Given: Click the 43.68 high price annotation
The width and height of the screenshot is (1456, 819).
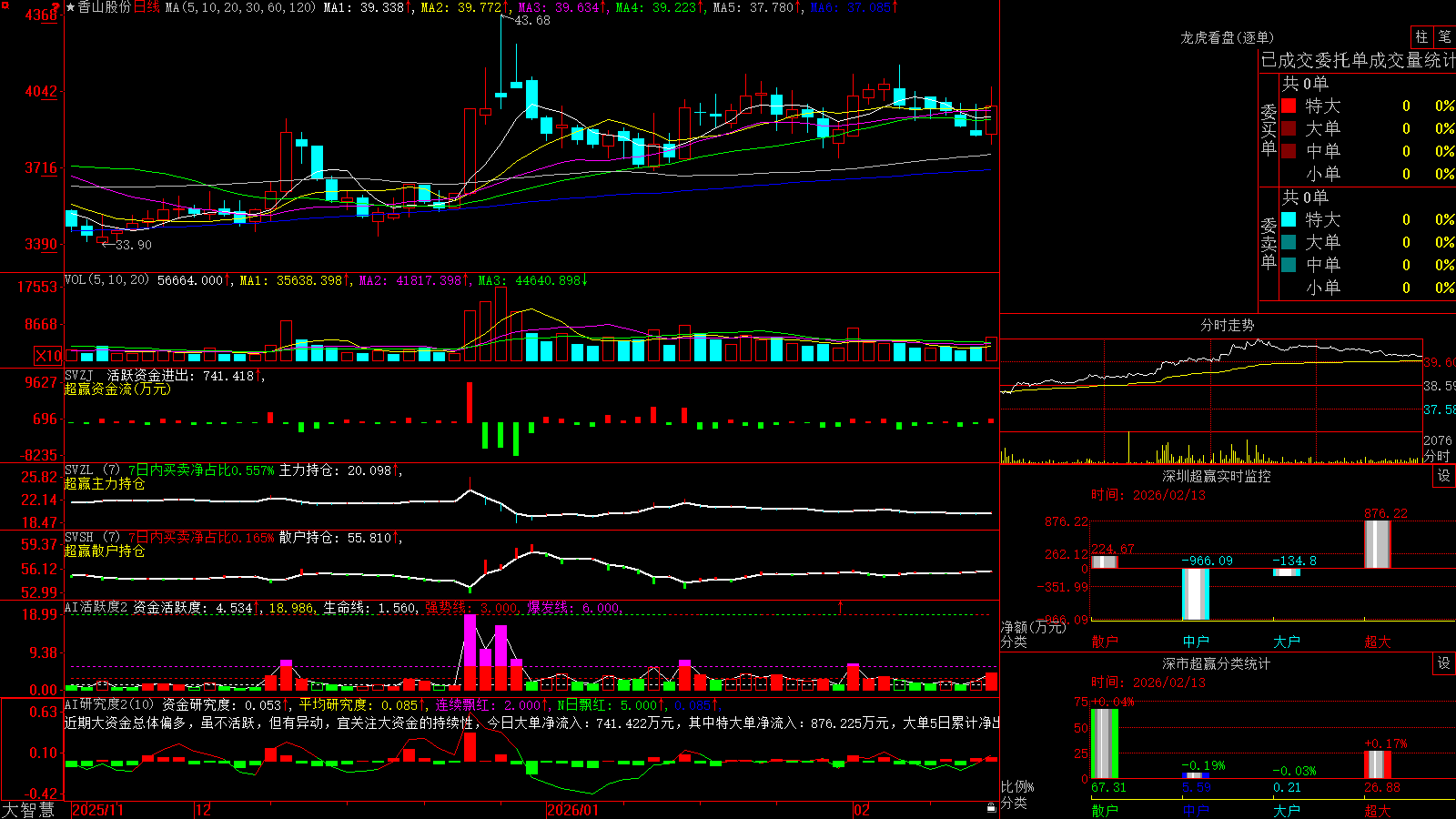Looking at the screenshot, I should point(532,20).
